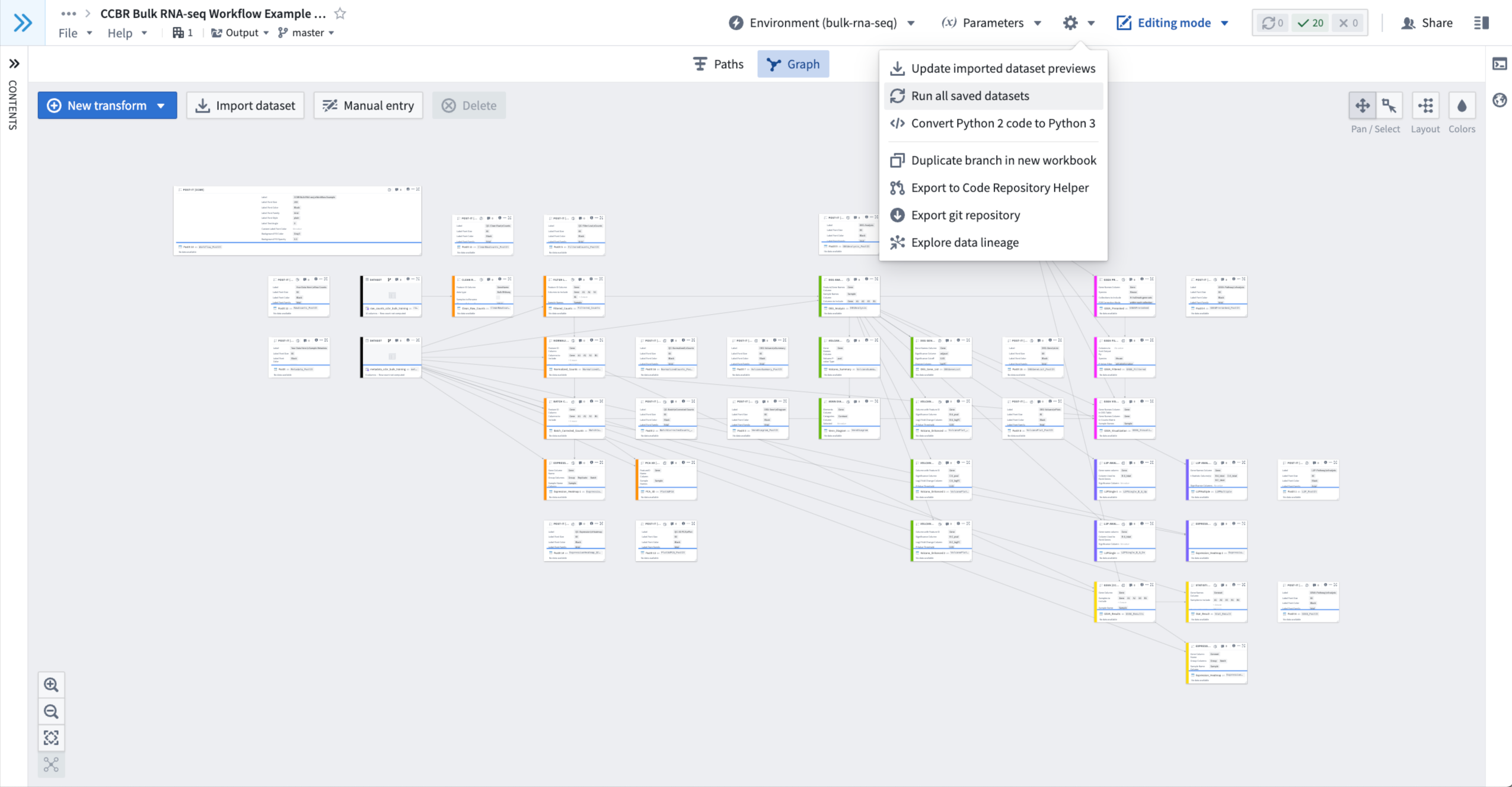This screenshot has height=787, width=1512.
Task: Click the zoom in magnifier icon
Action: [51, 685]
